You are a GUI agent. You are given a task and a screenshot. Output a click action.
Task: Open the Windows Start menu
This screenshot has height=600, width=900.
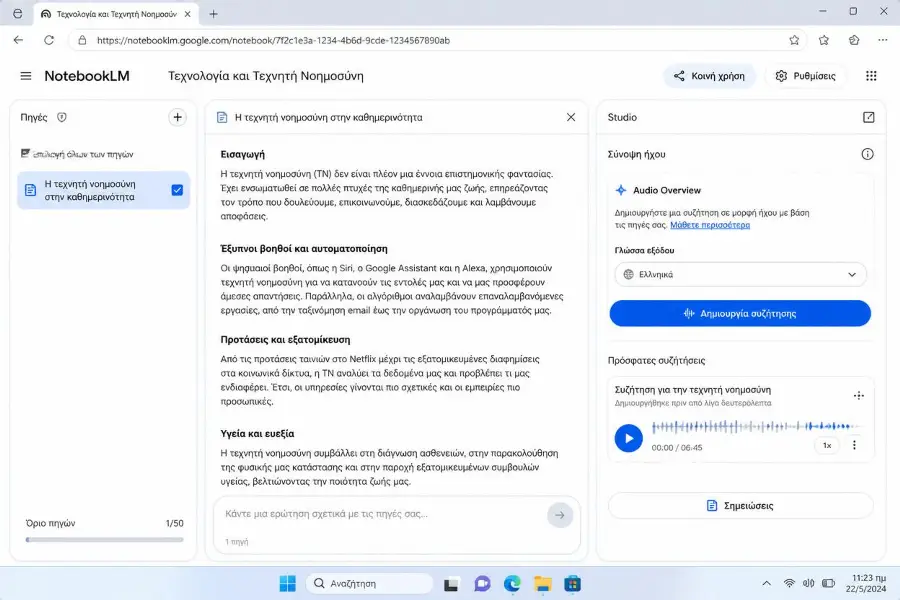coord(288,583)
